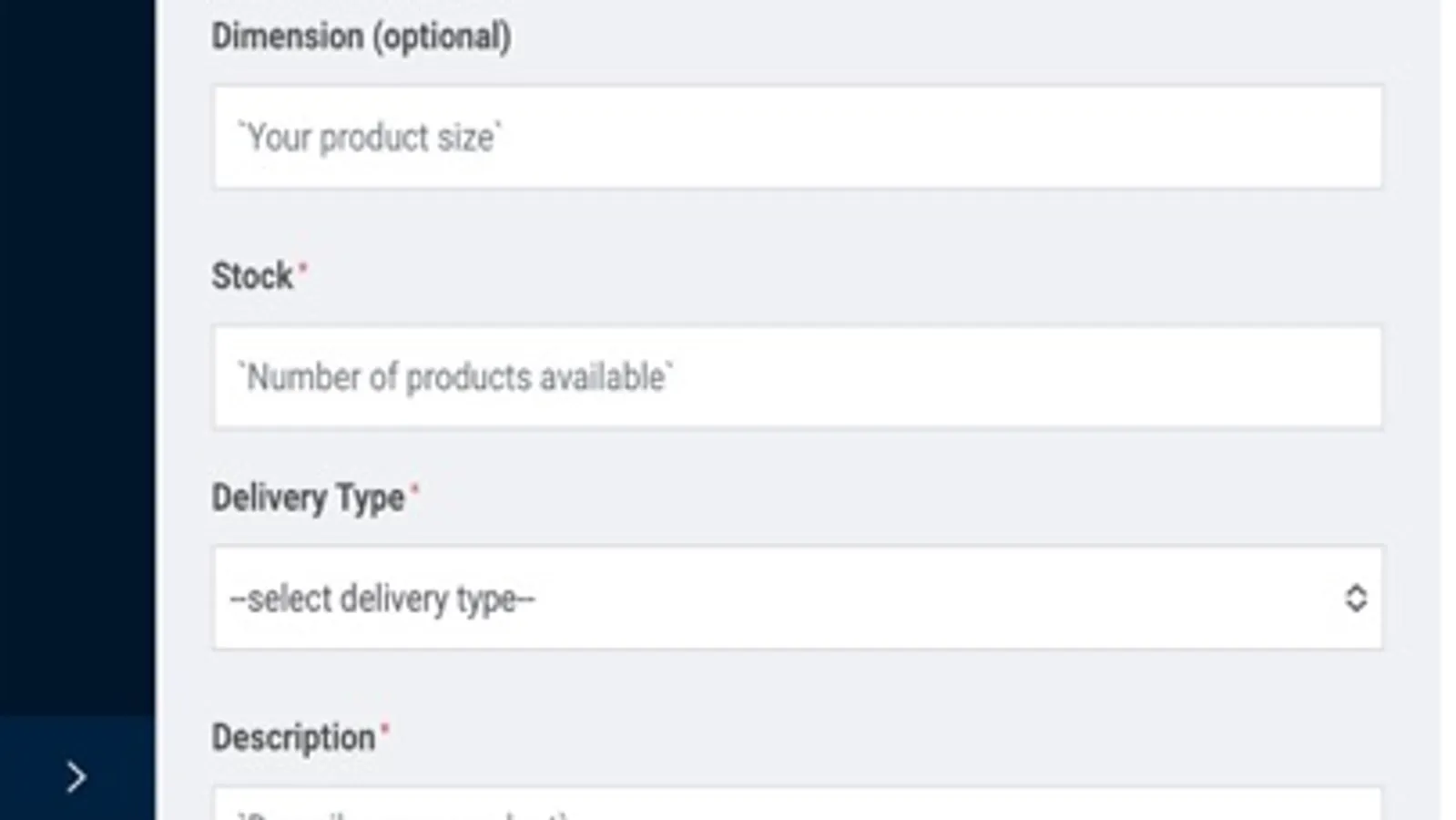Click the '--select delivery type--' text
1456x820 pixels.
(383, 600)
